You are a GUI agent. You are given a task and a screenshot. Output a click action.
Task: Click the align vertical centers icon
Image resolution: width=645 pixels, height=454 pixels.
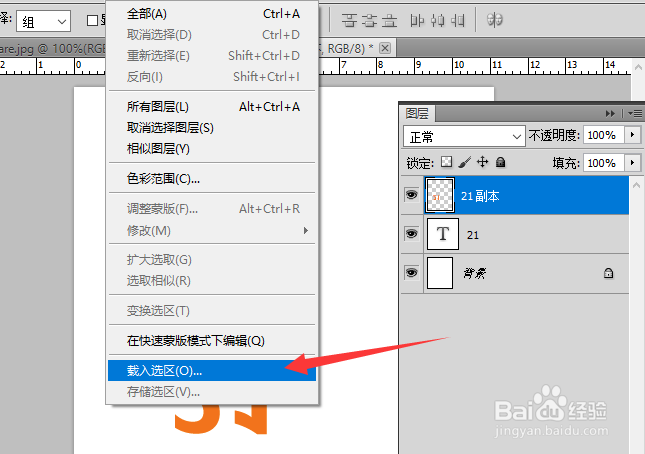[x=369, y=20]
